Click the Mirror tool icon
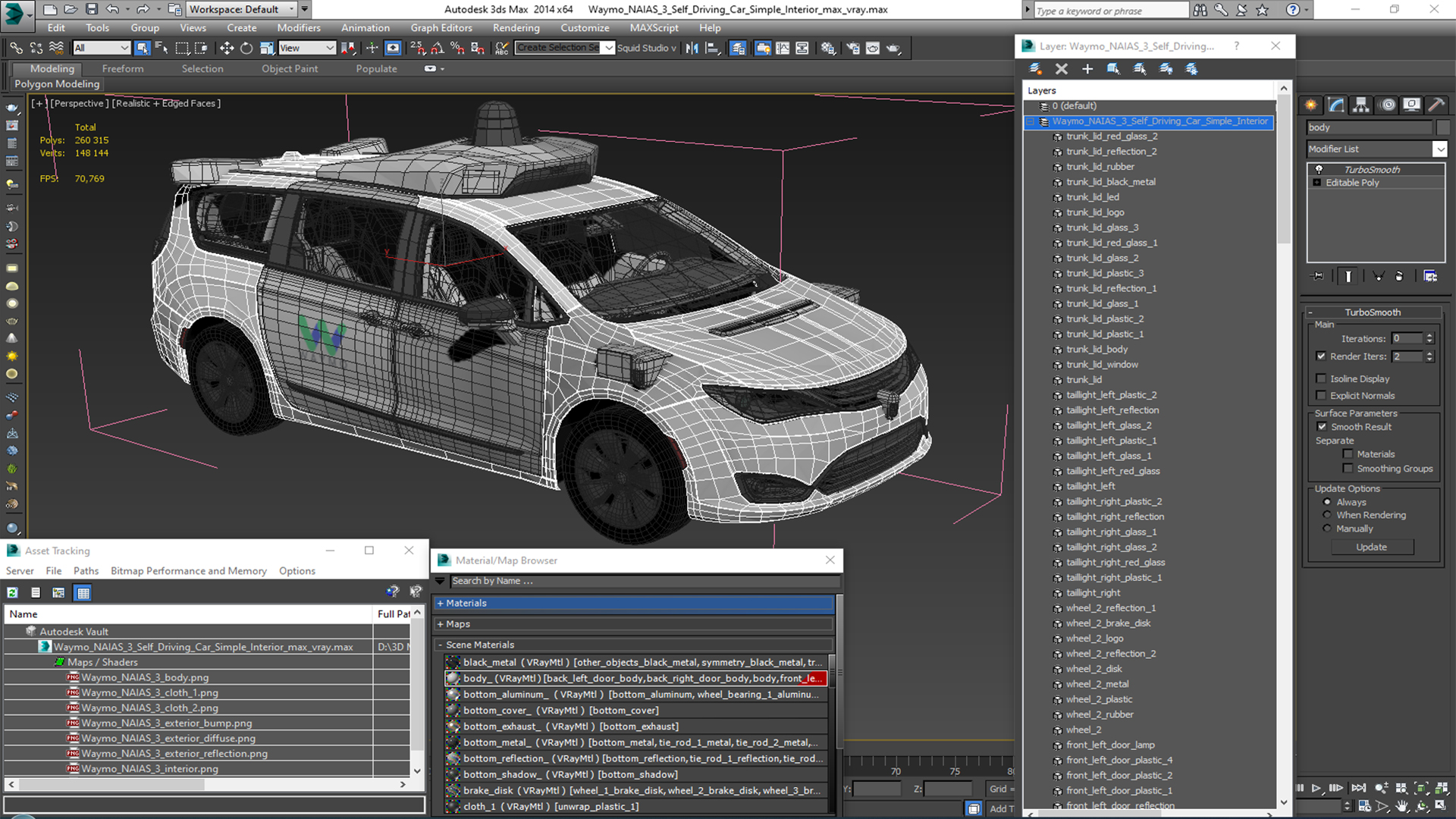Screen dimensions: 1456x819 click(x=692, y=48)
